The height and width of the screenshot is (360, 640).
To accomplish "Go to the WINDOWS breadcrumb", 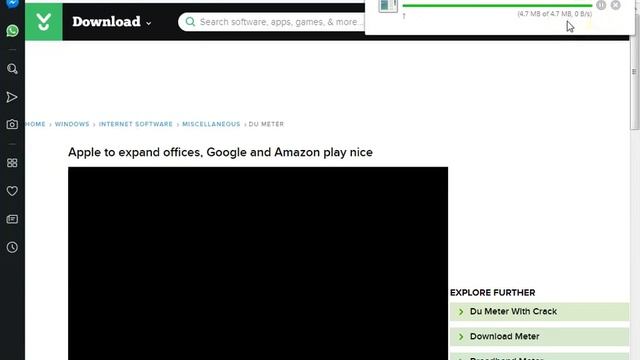I will 72,124.
